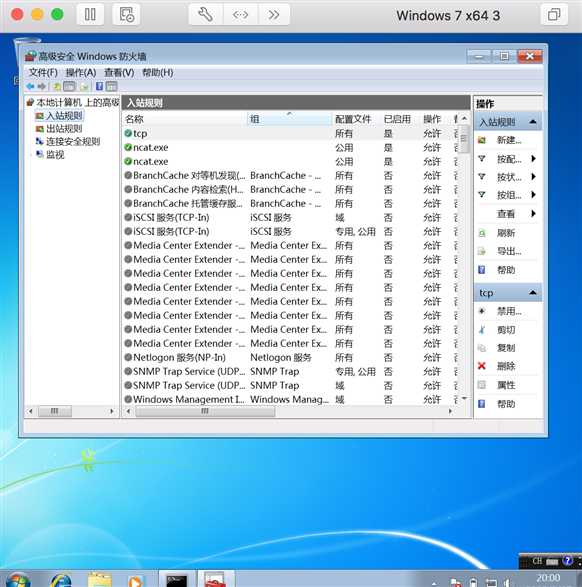
Task: Select Netlogon 服务(NP-In) rule
Action: click(290, 358)
